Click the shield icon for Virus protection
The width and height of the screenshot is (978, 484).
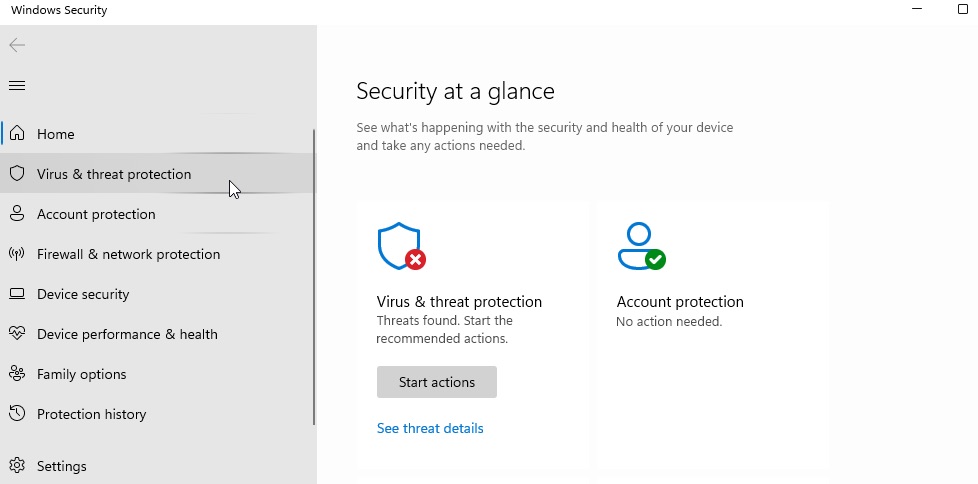[16, 174]
